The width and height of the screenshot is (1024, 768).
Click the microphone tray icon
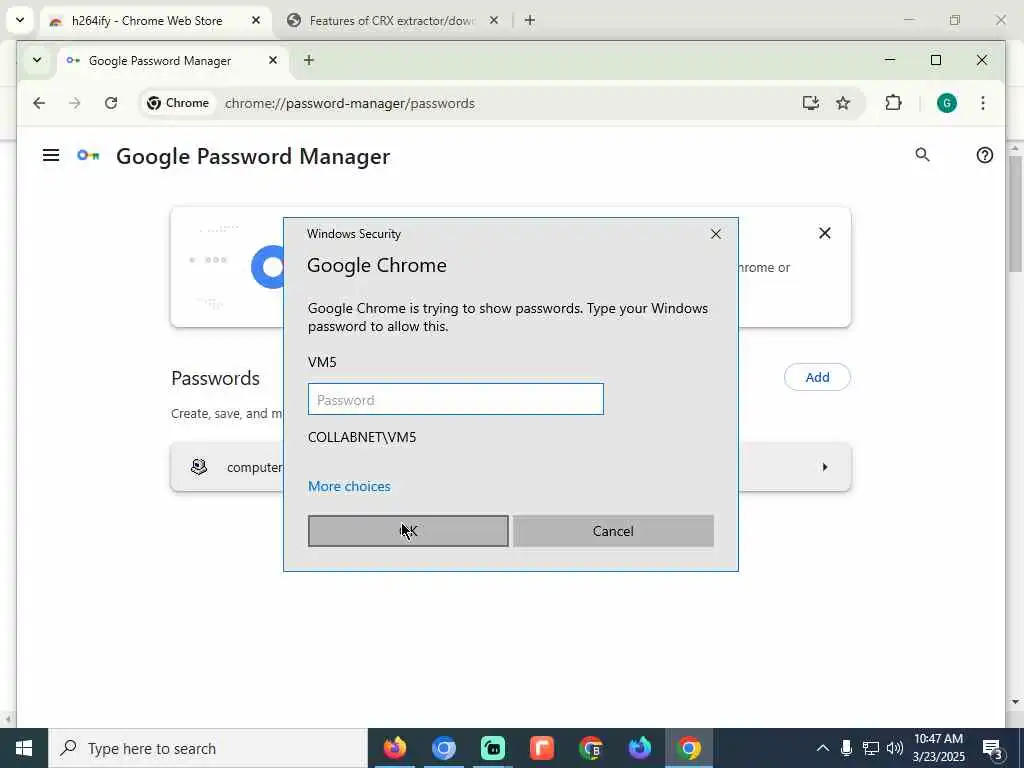pos(846,748)
